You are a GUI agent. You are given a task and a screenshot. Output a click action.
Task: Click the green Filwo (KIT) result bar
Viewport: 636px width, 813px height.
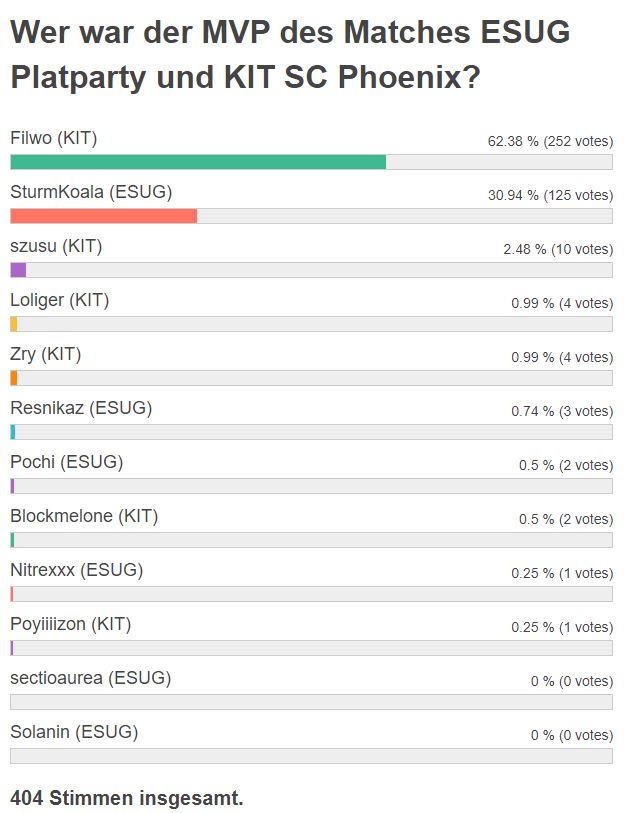[198, 162]
